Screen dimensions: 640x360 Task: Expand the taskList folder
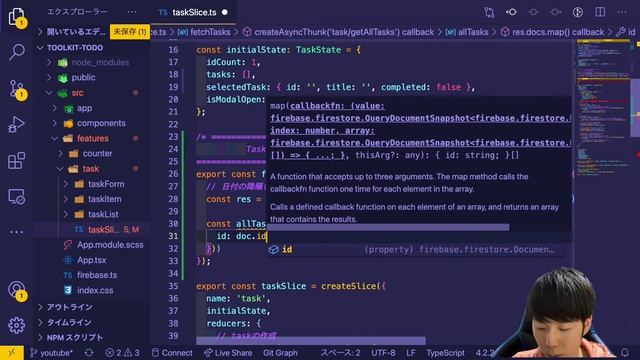(x=103, y=214)
